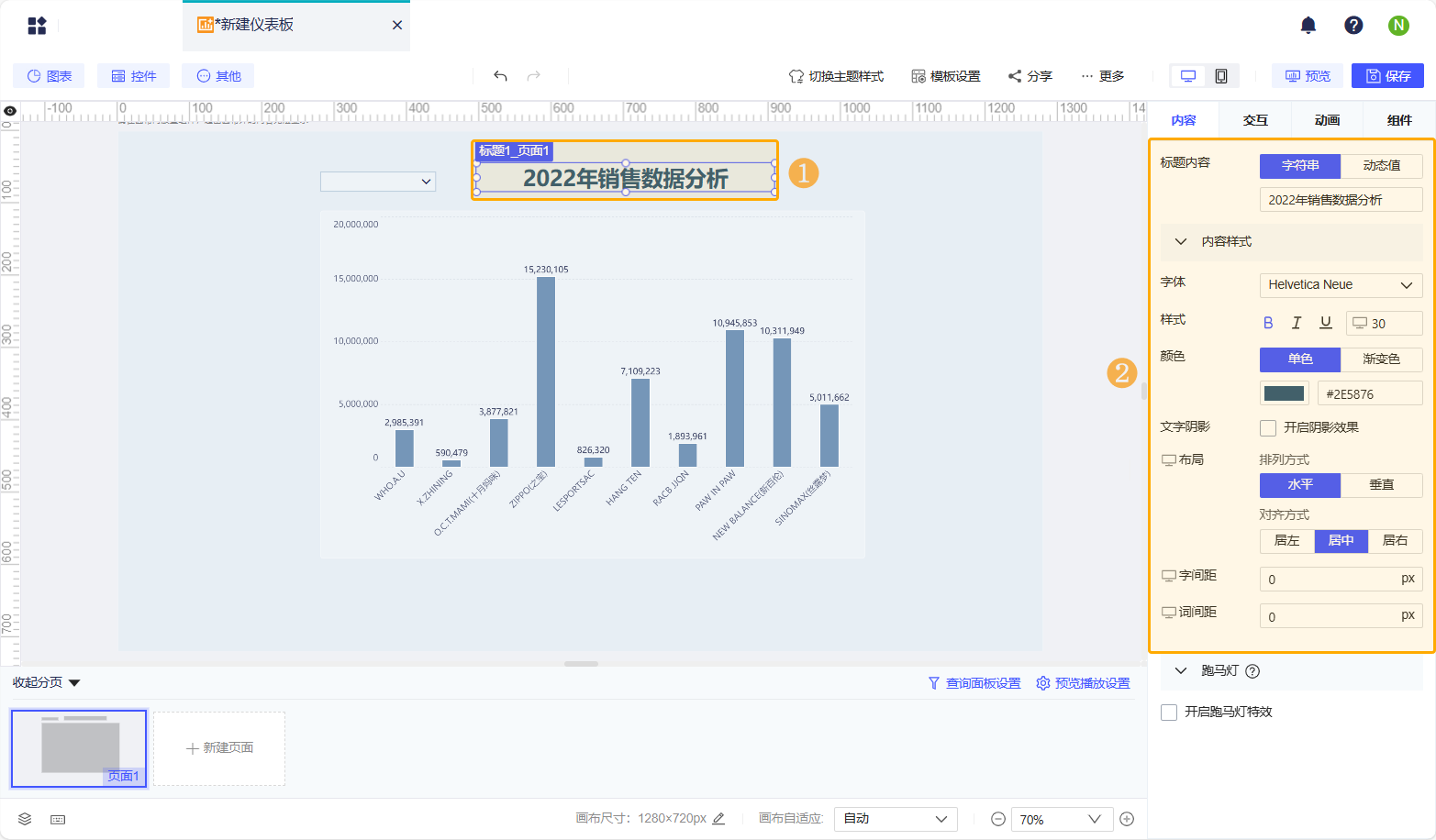The height and width of the screenshot is (840, 1436).
Task: Open title color swatch picker
Action: (x=1284, y=393)
